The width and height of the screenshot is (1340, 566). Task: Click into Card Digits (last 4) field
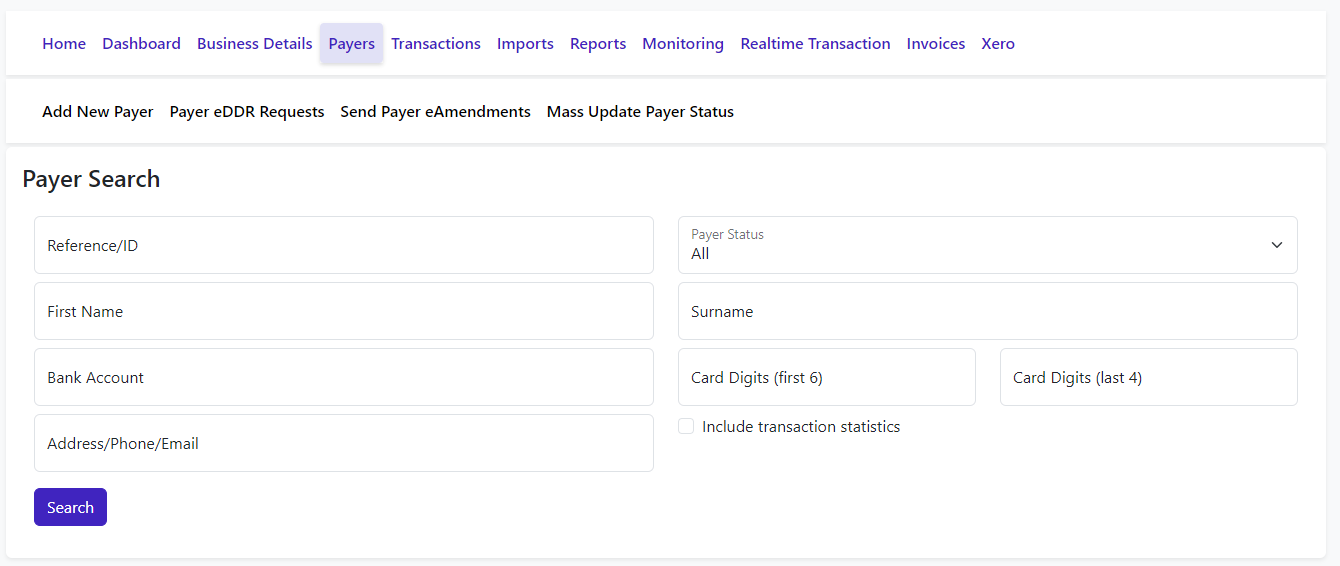tap(1148, 377)
